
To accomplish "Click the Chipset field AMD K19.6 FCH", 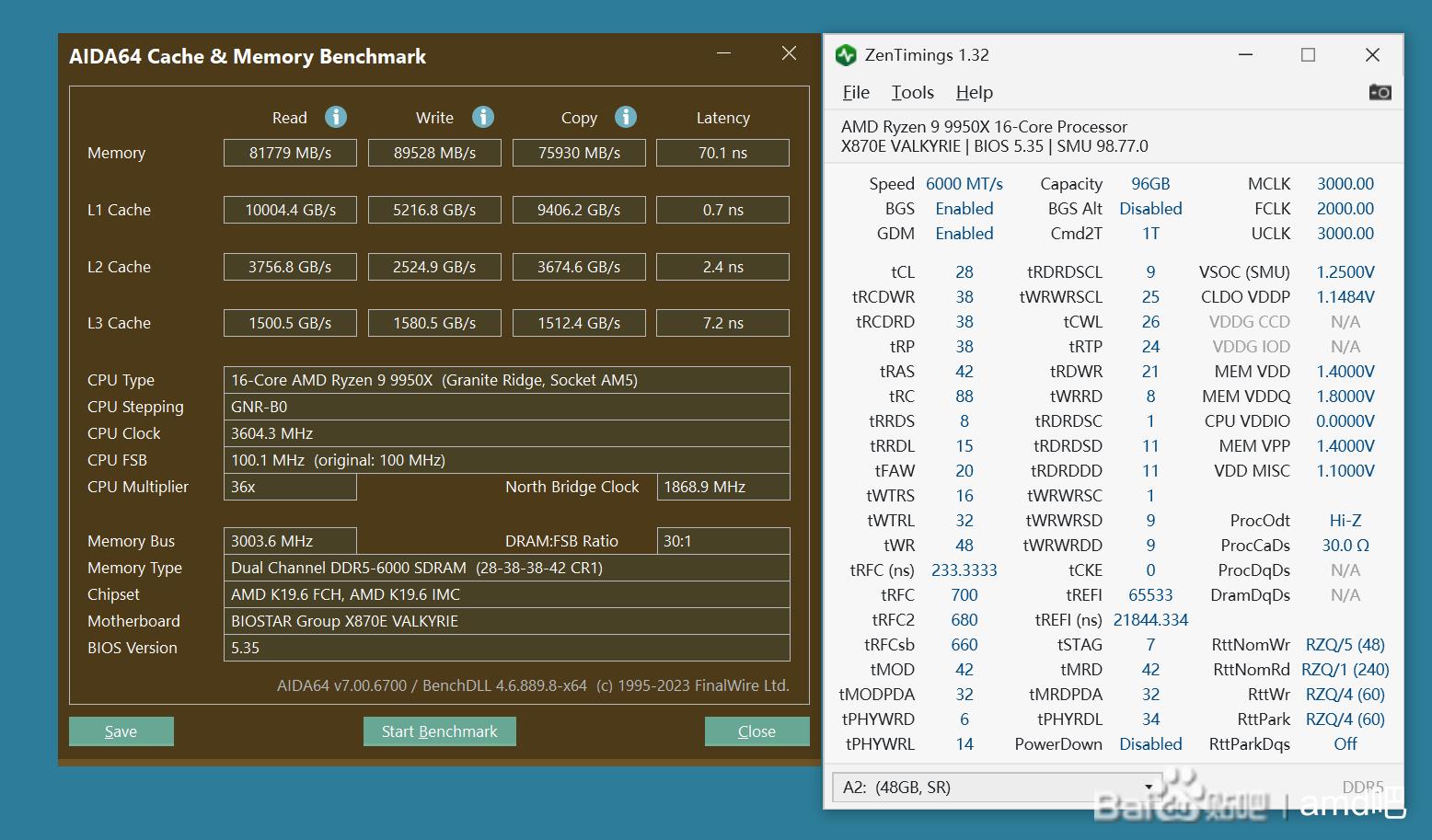I will click(x=506, y=594).
